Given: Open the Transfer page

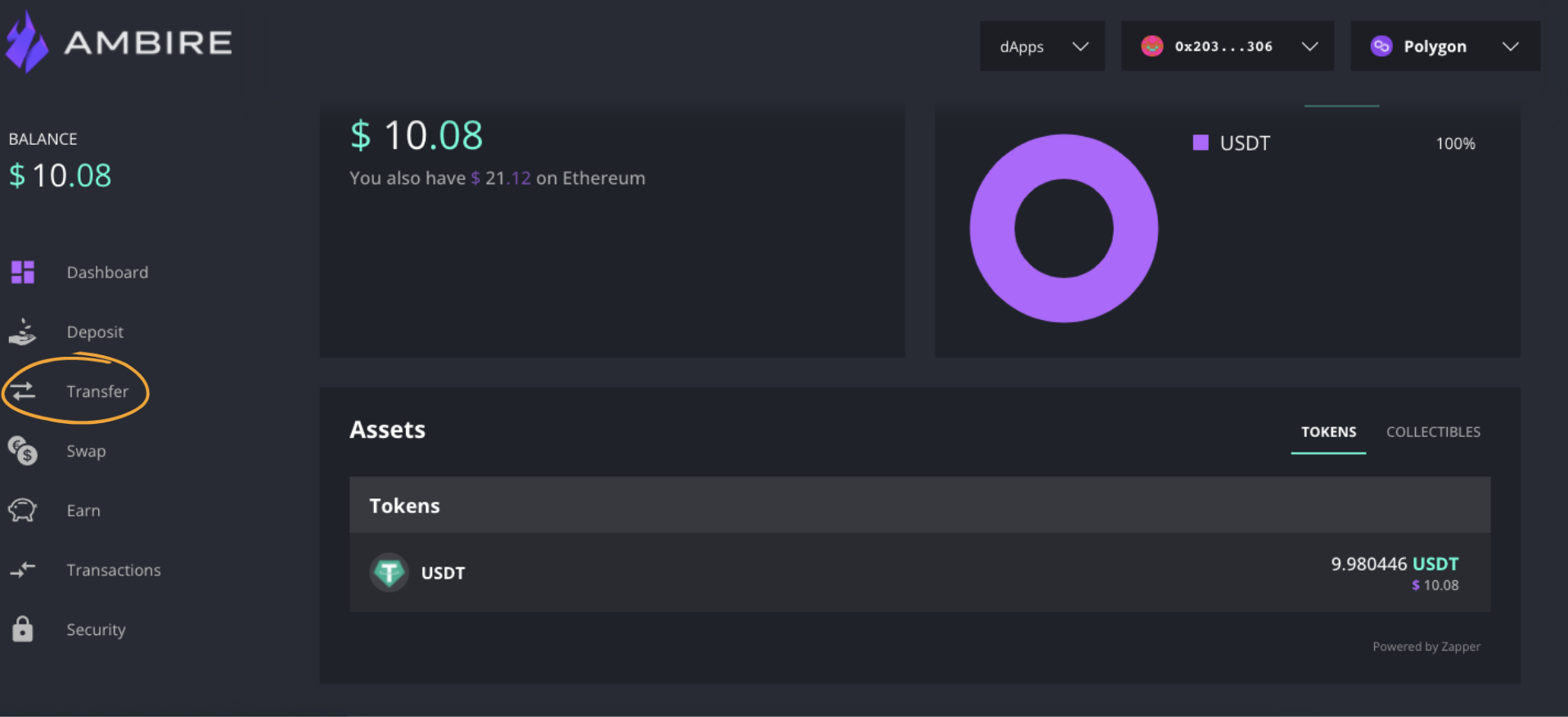Looking at the screenshot, I should coord(97,391).
